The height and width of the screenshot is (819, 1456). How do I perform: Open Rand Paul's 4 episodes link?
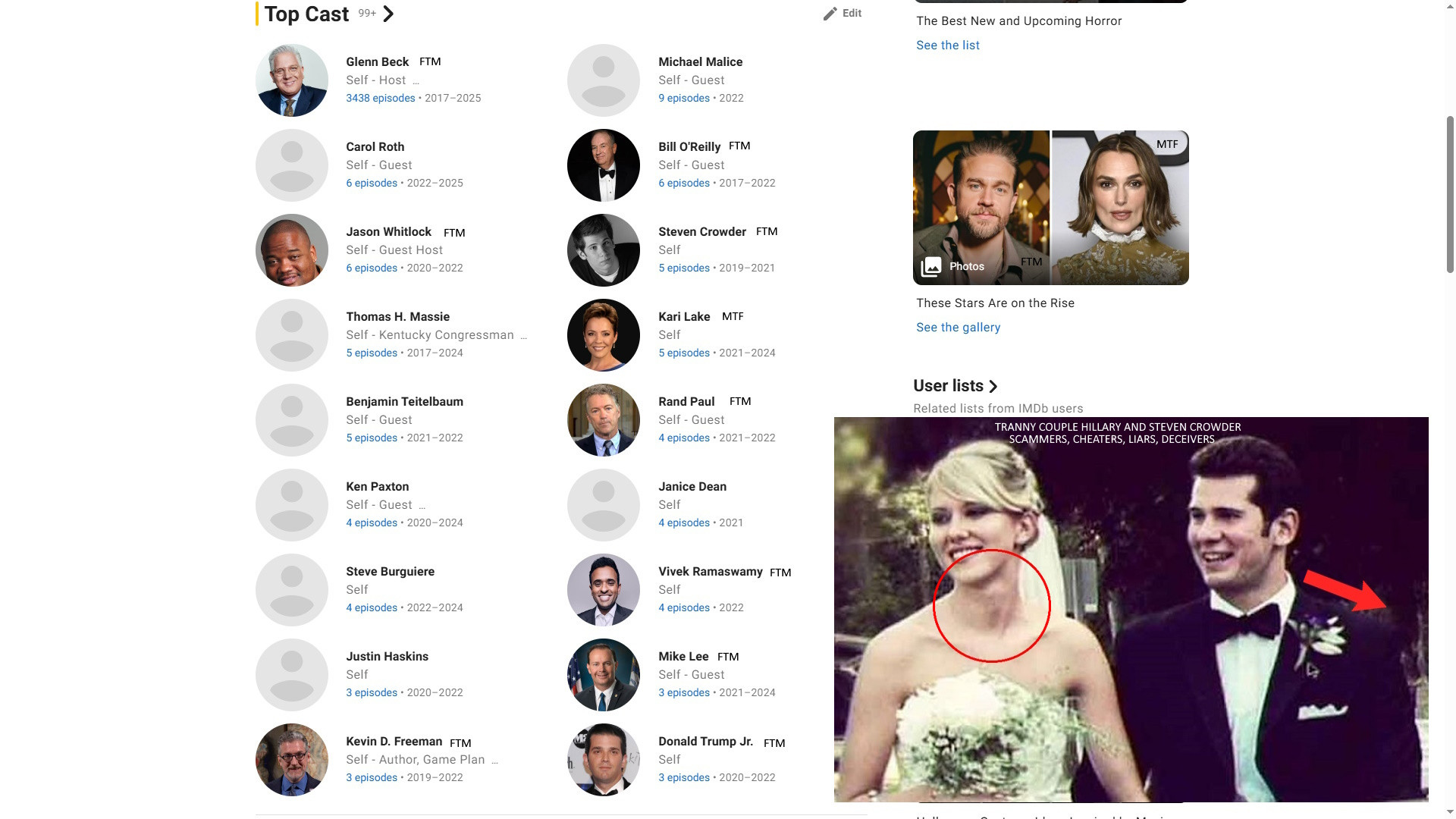click(684, 438)
